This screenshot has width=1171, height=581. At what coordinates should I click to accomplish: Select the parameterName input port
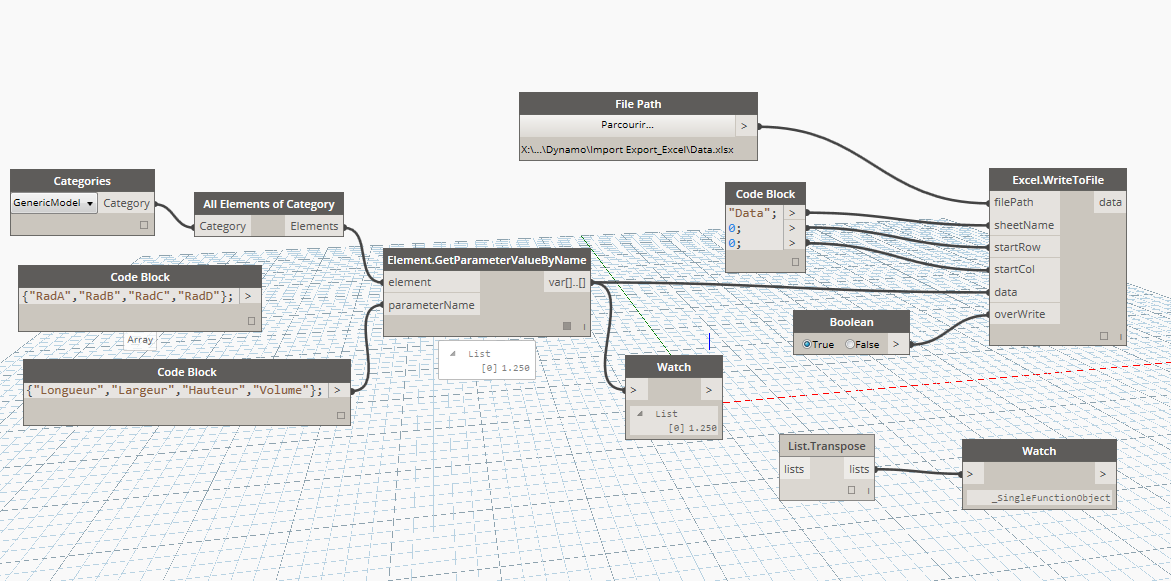point(431,305)
